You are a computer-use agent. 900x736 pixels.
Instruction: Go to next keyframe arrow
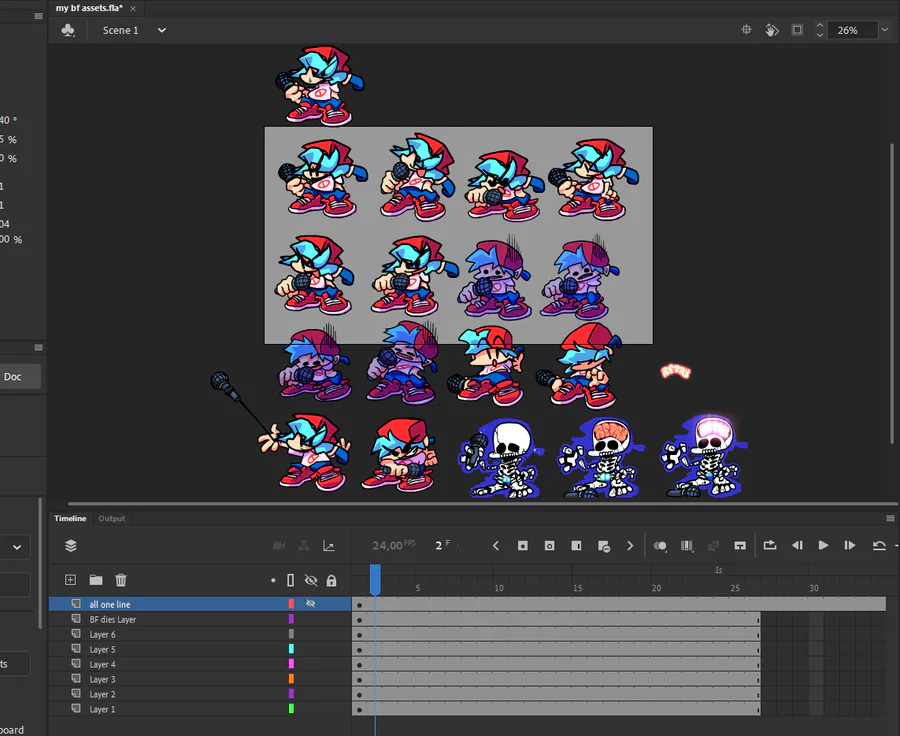[630, 545]
